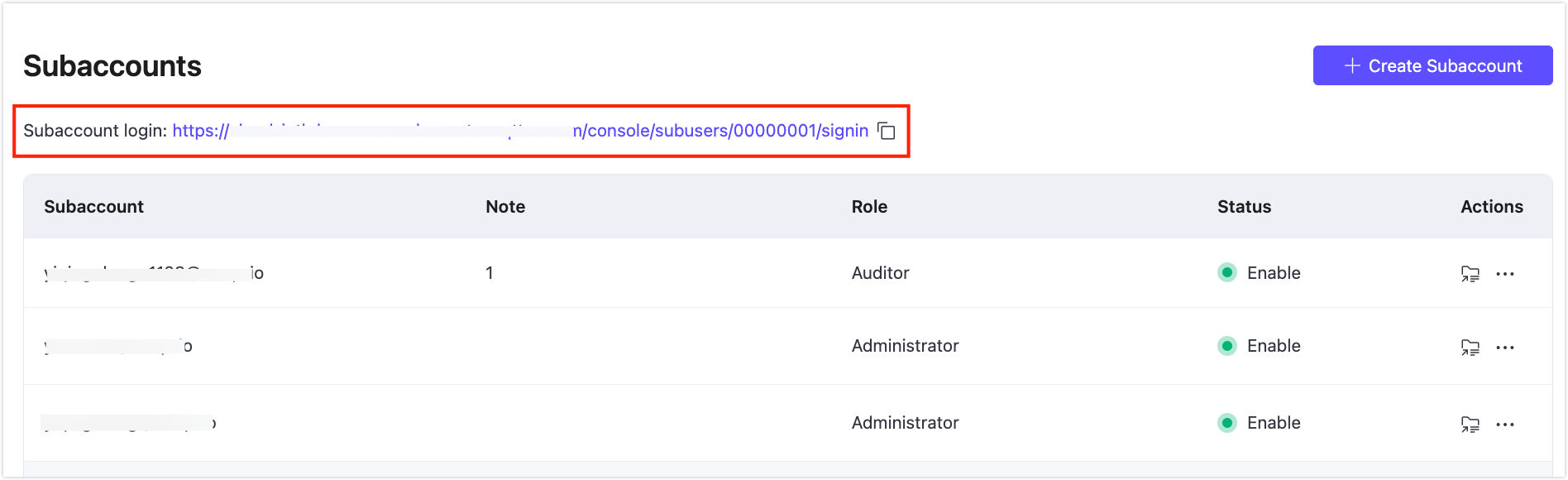This screenshot has width=1568, height=480.
Task: Select the Auditor role cell
Action: pyautogui.click(x=880, y=273)
